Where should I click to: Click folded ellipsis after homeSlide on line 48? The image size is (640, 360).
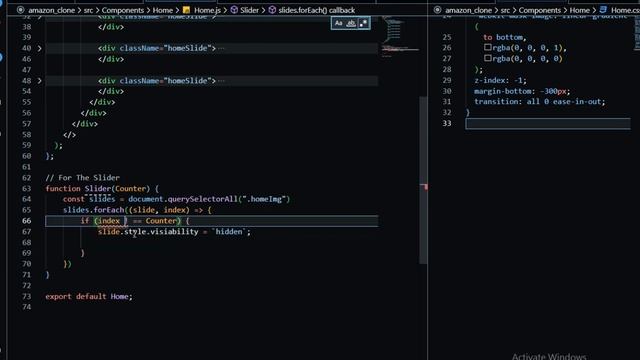[x=221, y=81]
